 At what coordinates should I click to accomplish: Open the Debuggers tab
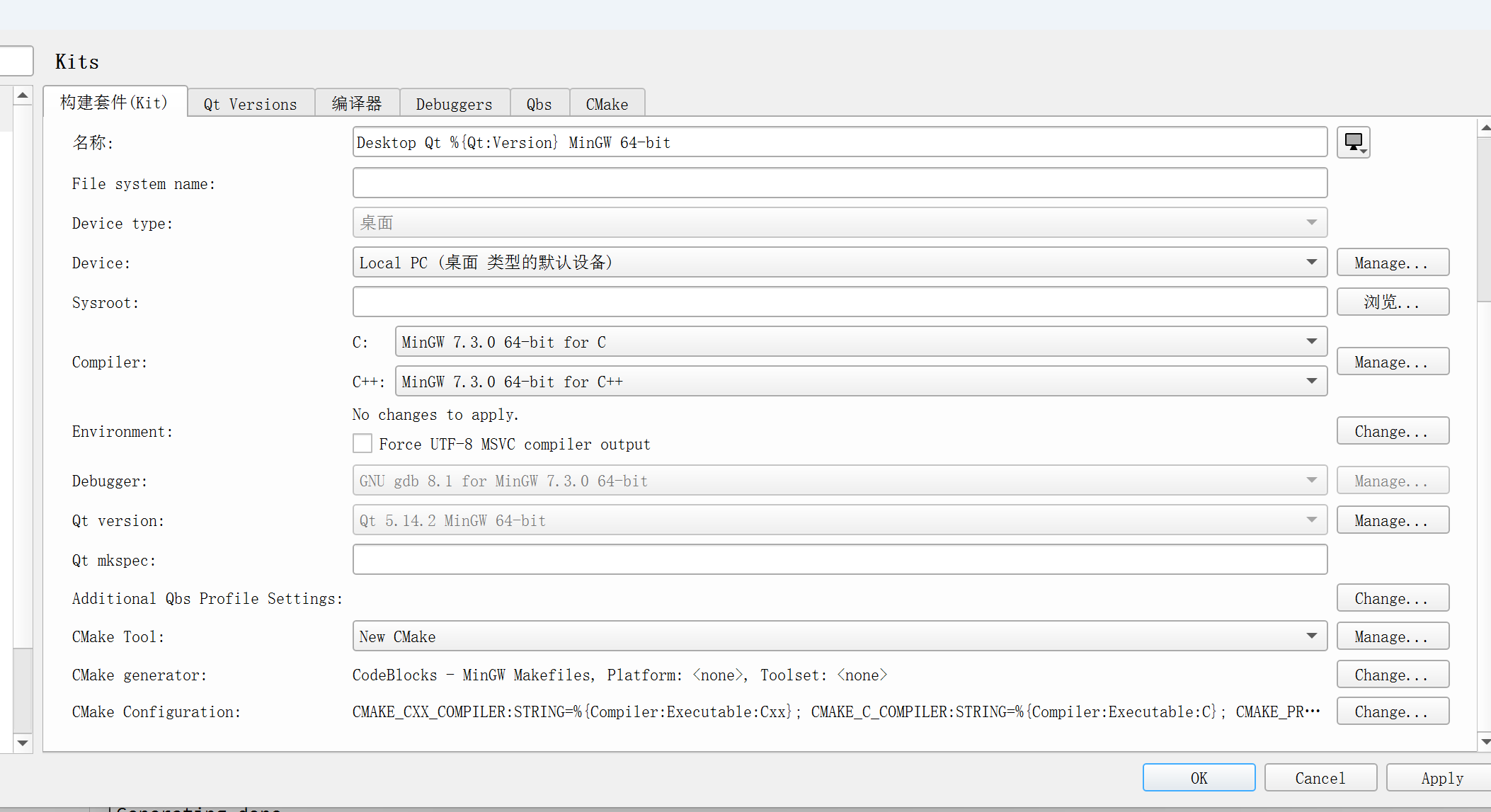pos(454,104)
